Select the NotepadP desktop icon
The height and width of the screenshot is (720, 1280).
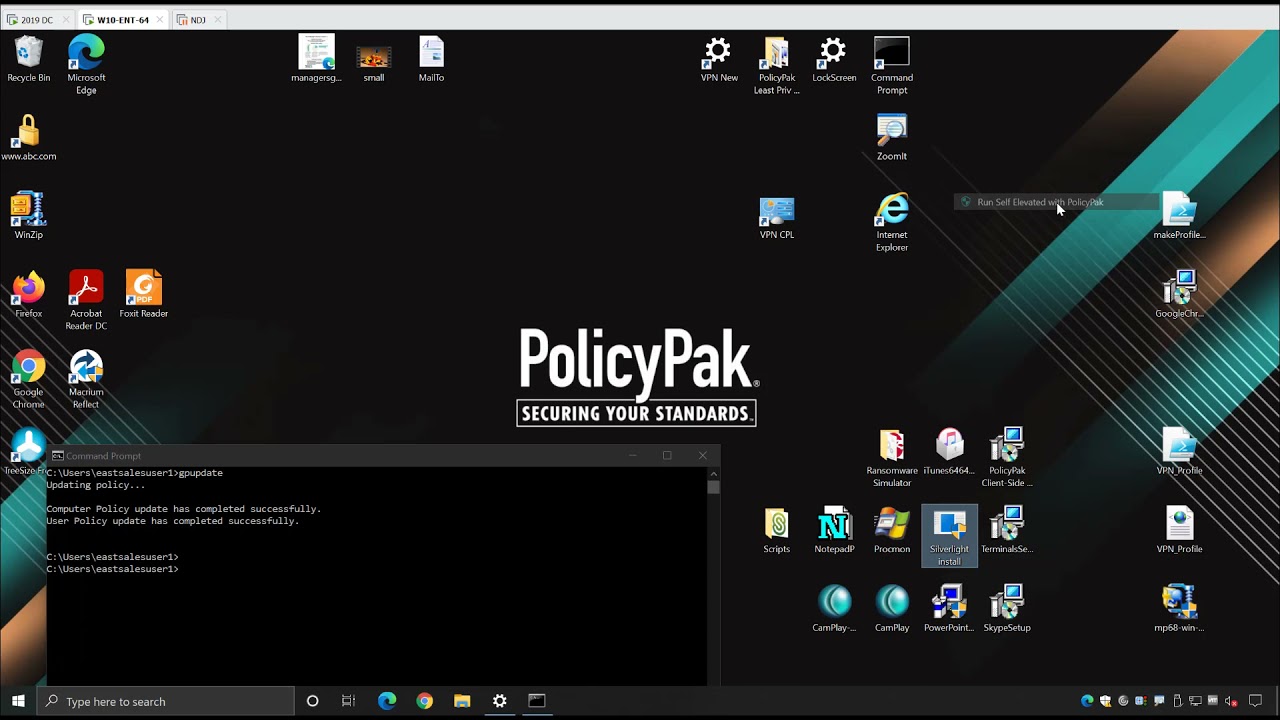click(x=834, y=530)
